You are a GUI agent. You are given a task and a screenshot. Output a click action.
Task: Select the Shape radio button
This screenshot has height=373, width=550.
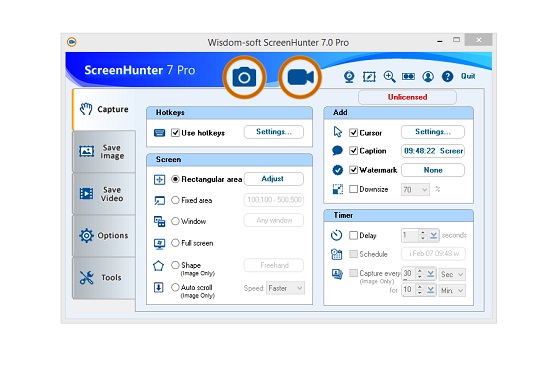175,265
